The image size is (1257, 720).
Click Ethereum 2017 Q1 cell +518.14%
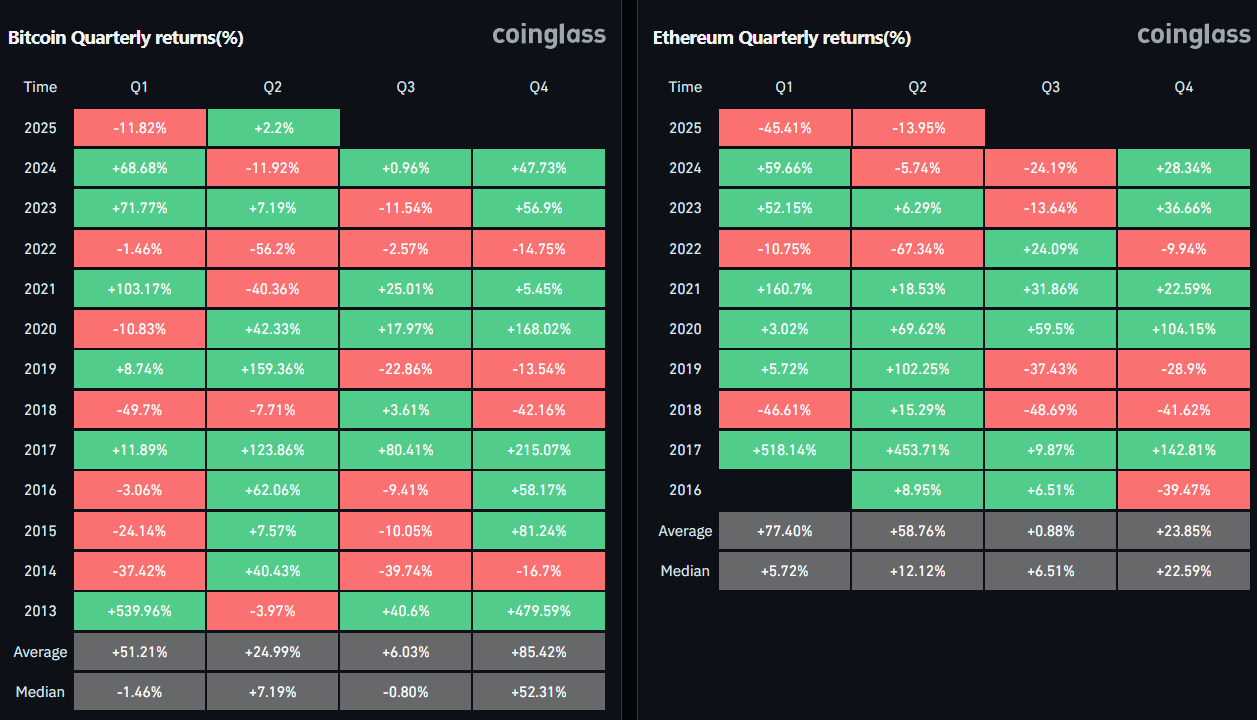point(785,450)
